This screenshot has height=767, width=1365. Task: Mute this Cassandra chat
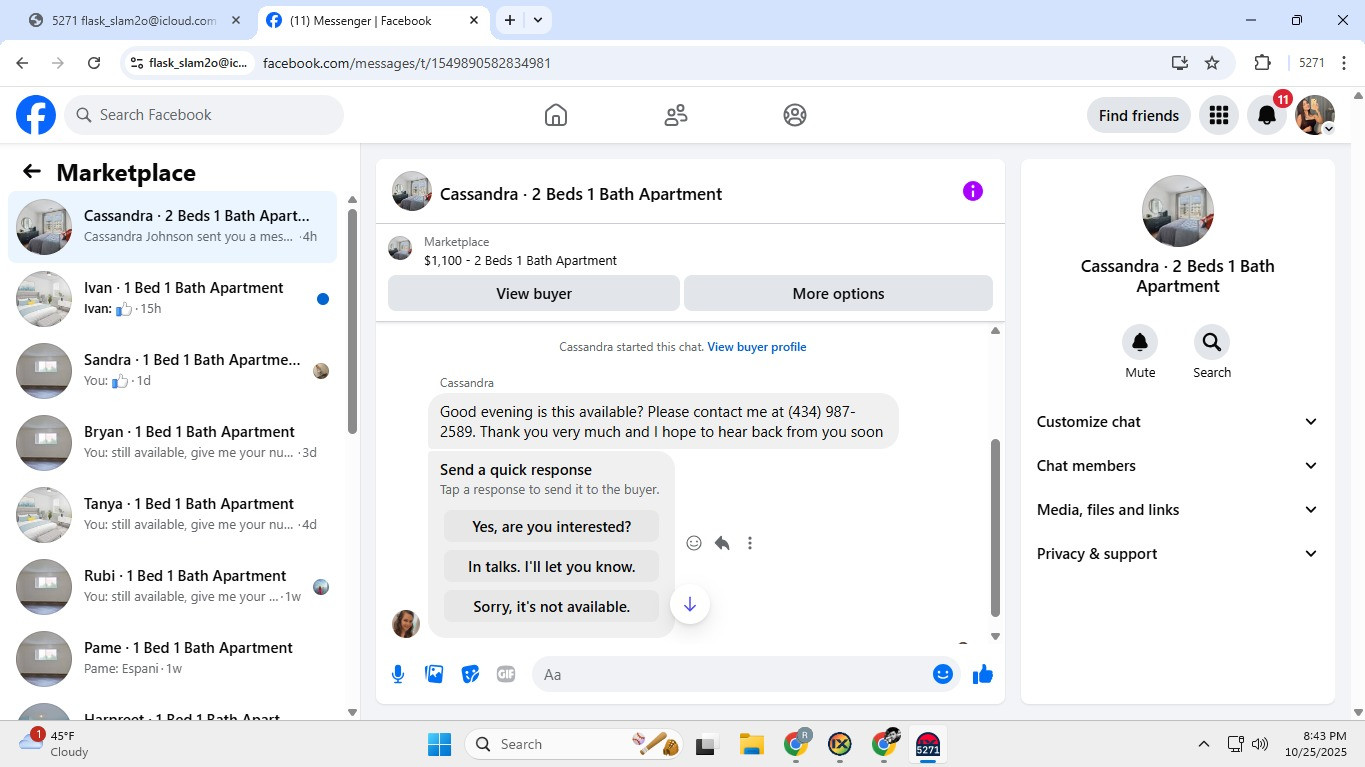coord(1140,342)
